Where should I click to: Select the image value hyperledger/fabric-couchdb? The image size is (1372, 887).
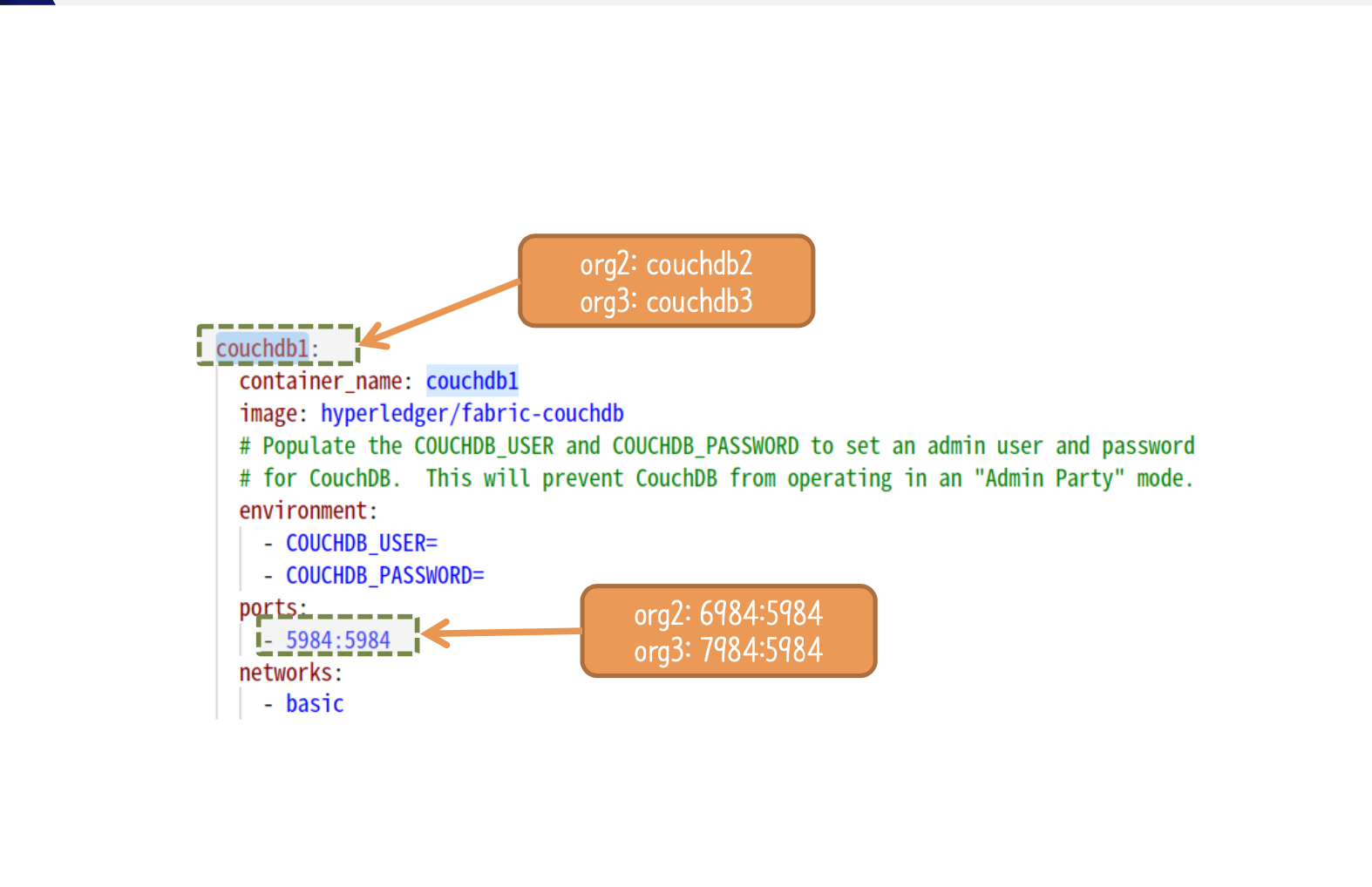(472, 414)
